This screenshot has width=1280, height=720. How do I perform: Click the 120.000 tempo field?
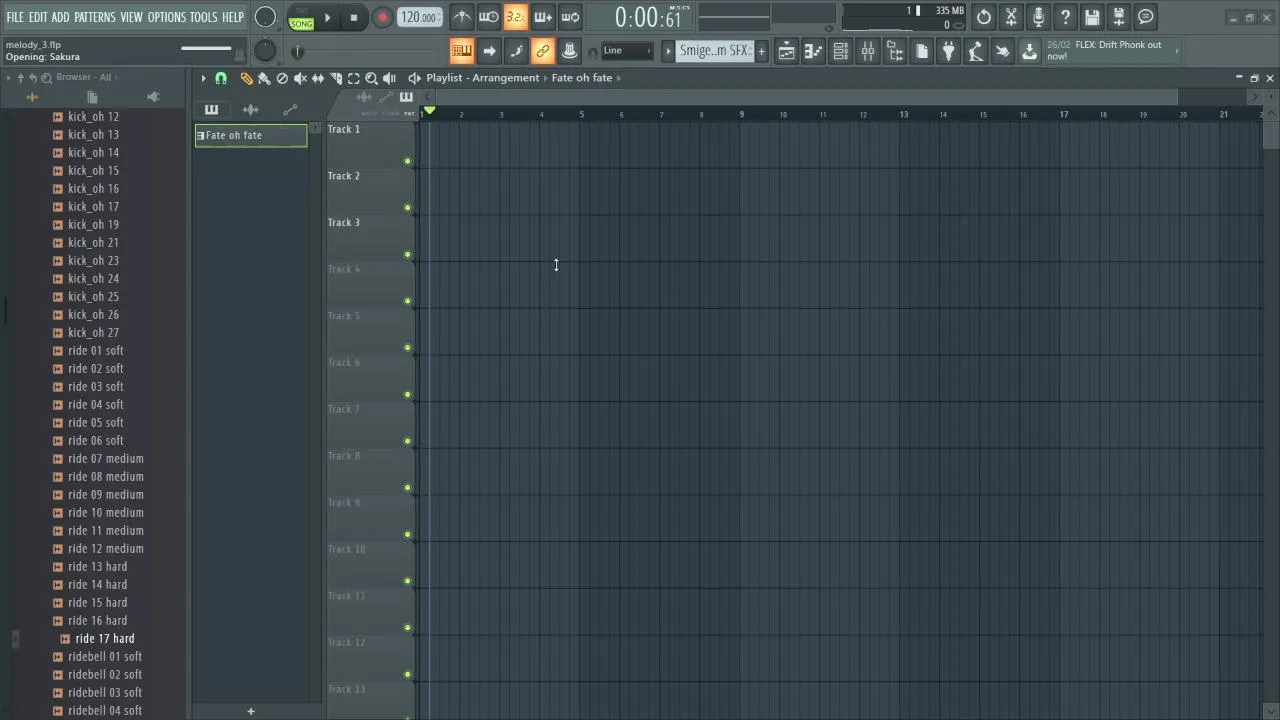click(x=419, y=17)
